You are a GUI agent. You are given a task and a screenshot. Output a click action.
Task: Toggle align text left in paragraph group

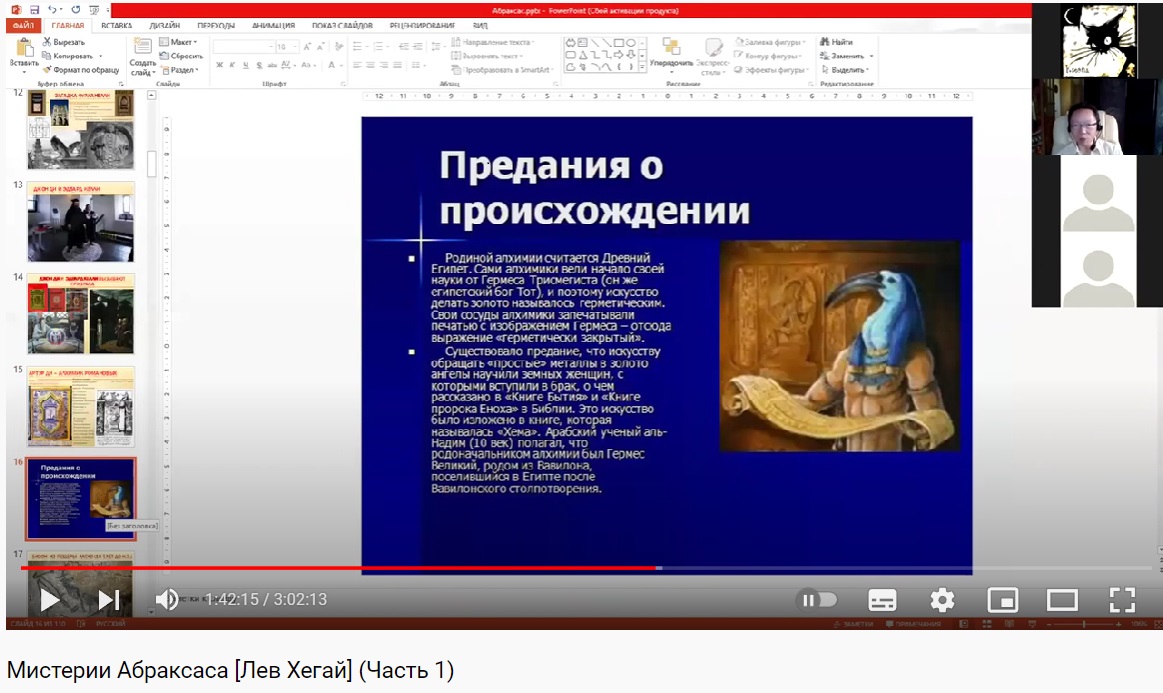tap(357, 65)
